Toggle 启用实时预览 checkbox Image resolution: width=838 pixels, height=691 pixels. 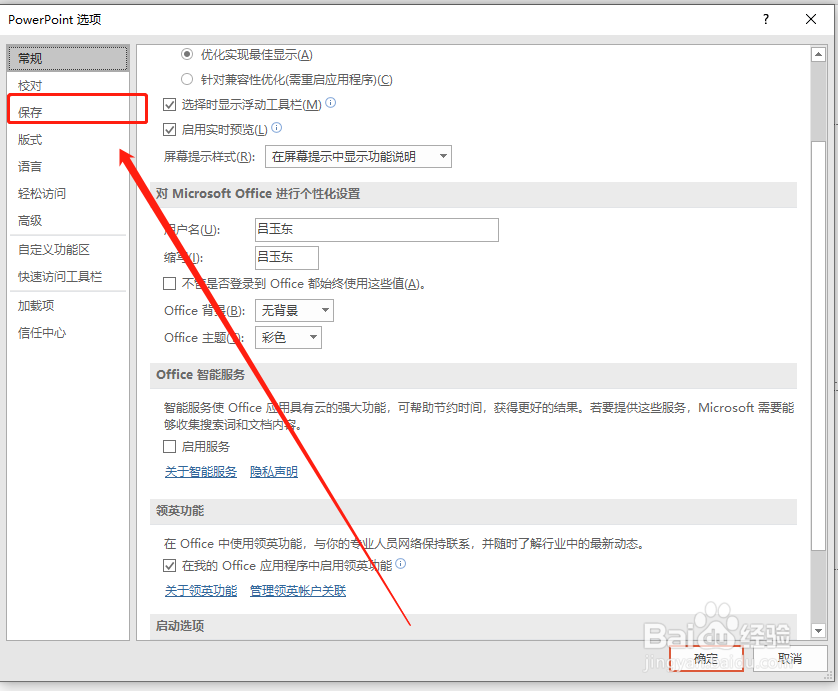[169, 129]
